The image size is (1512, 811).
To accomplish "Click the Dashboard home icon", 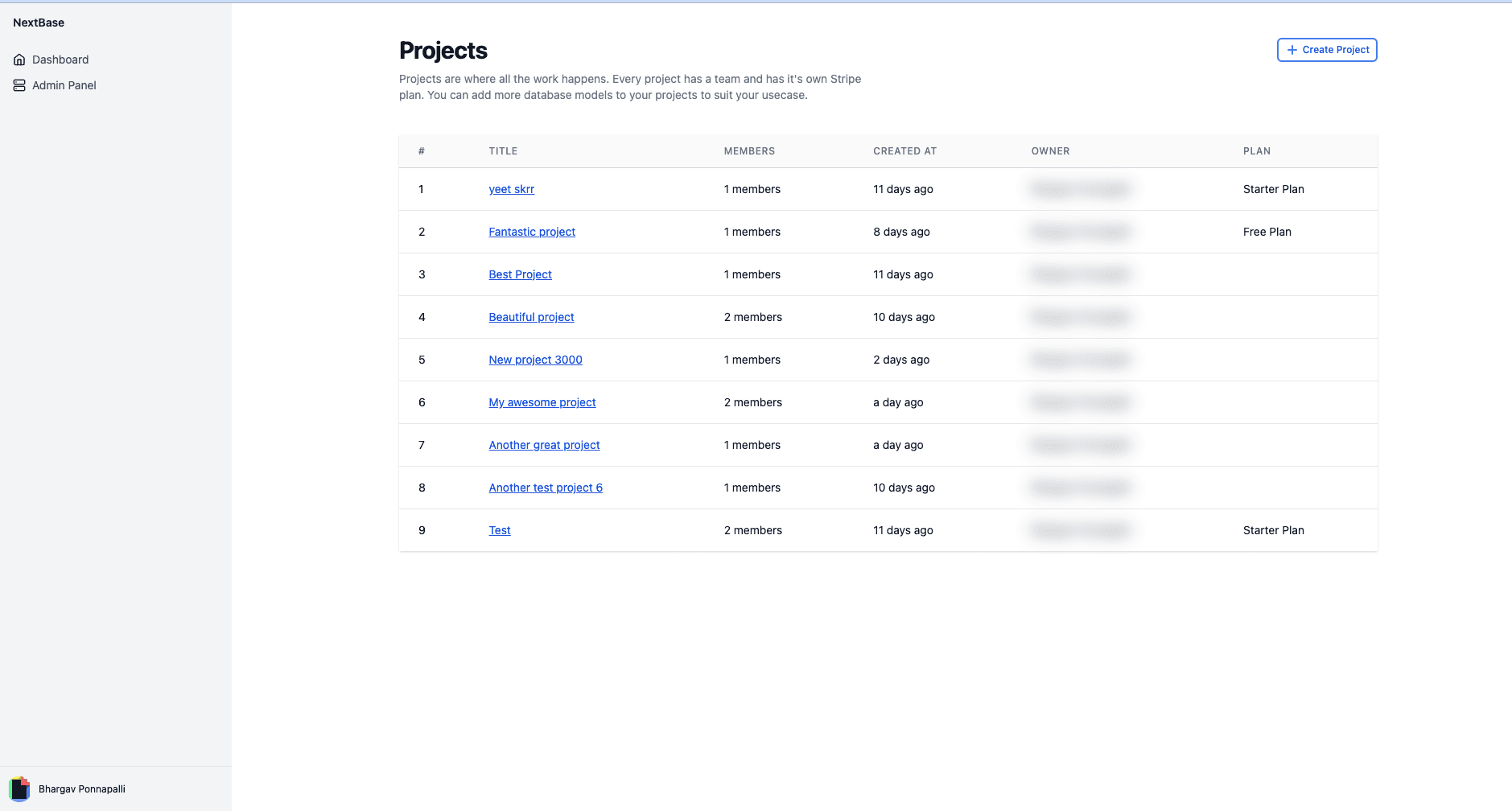I will click(x=19, y=60).
